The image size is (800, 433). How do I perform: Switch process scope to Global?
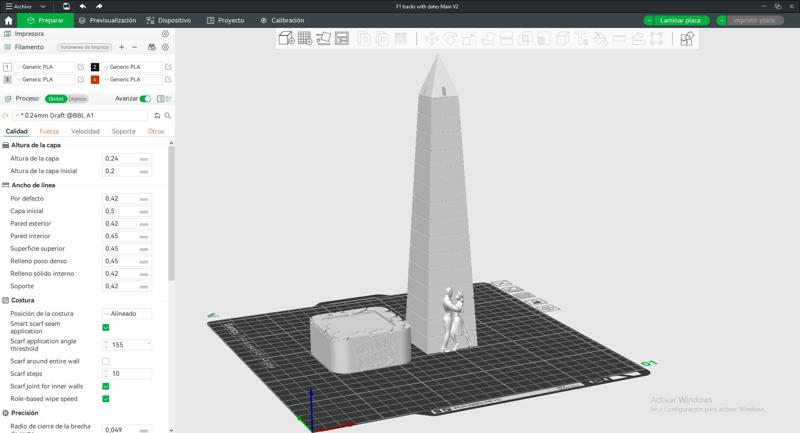point(56,99)
